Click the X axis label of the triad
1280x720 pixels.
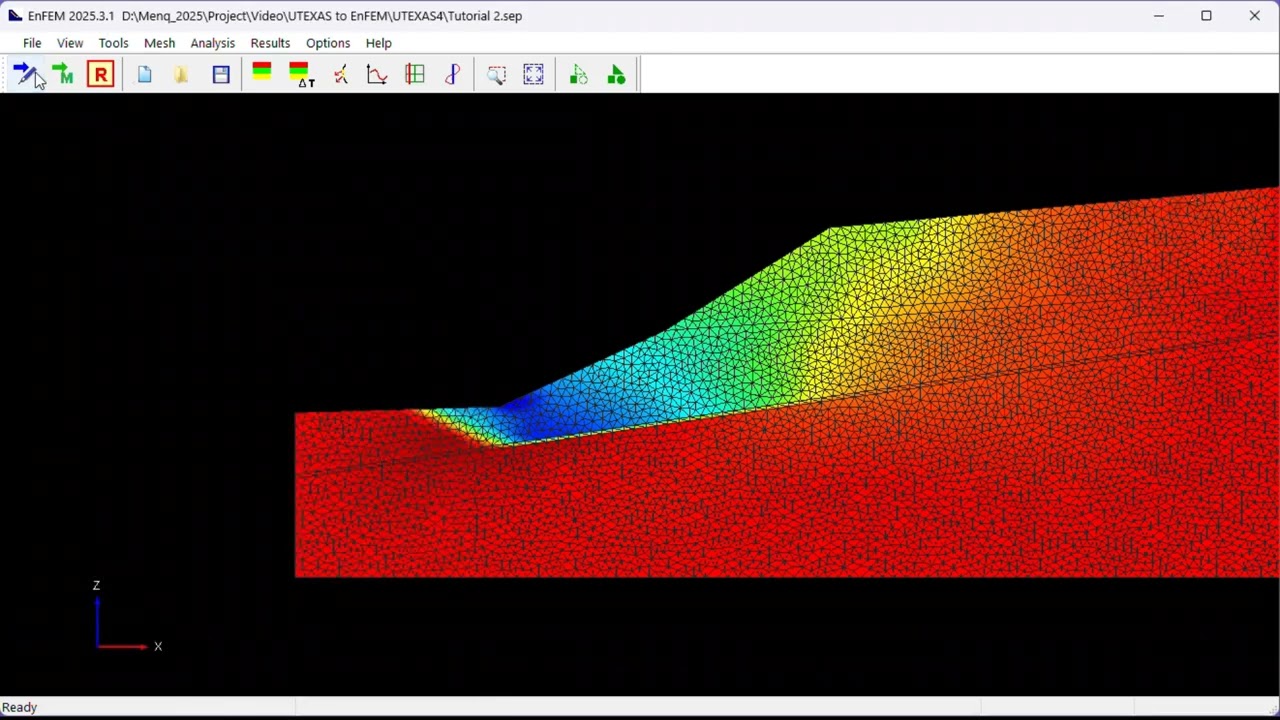pyautogui.click(x=158, y=646)
